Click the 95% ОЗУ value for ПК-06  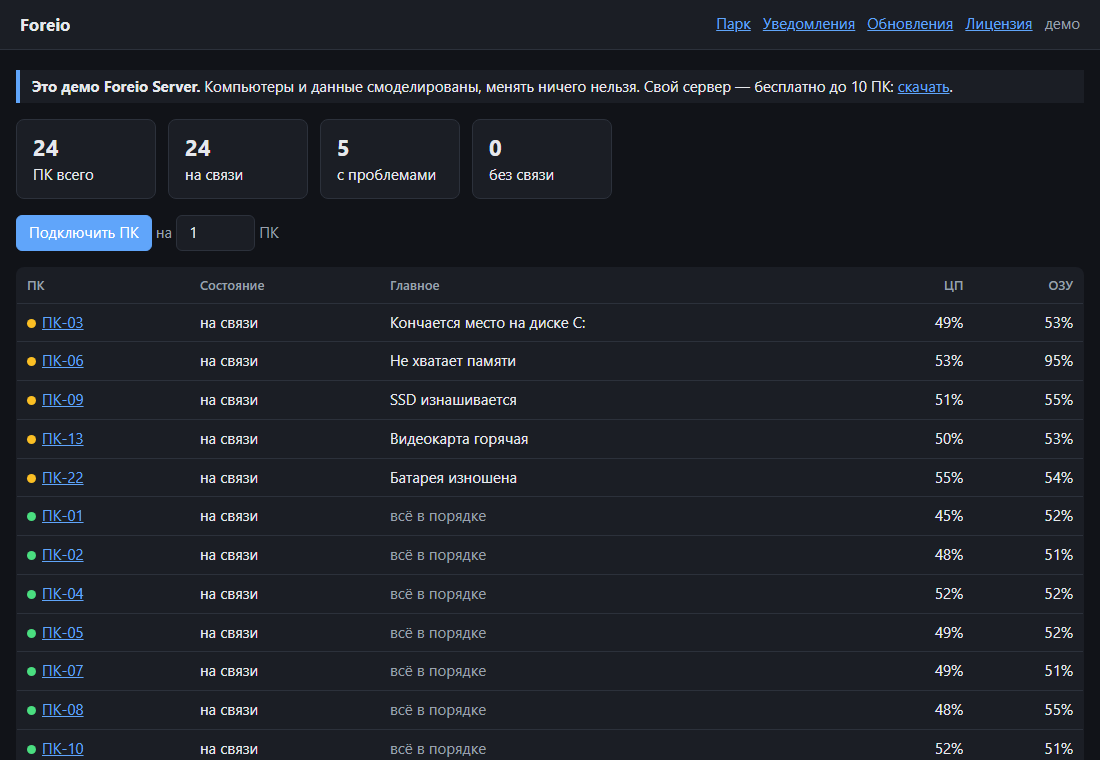(1059, 361)
